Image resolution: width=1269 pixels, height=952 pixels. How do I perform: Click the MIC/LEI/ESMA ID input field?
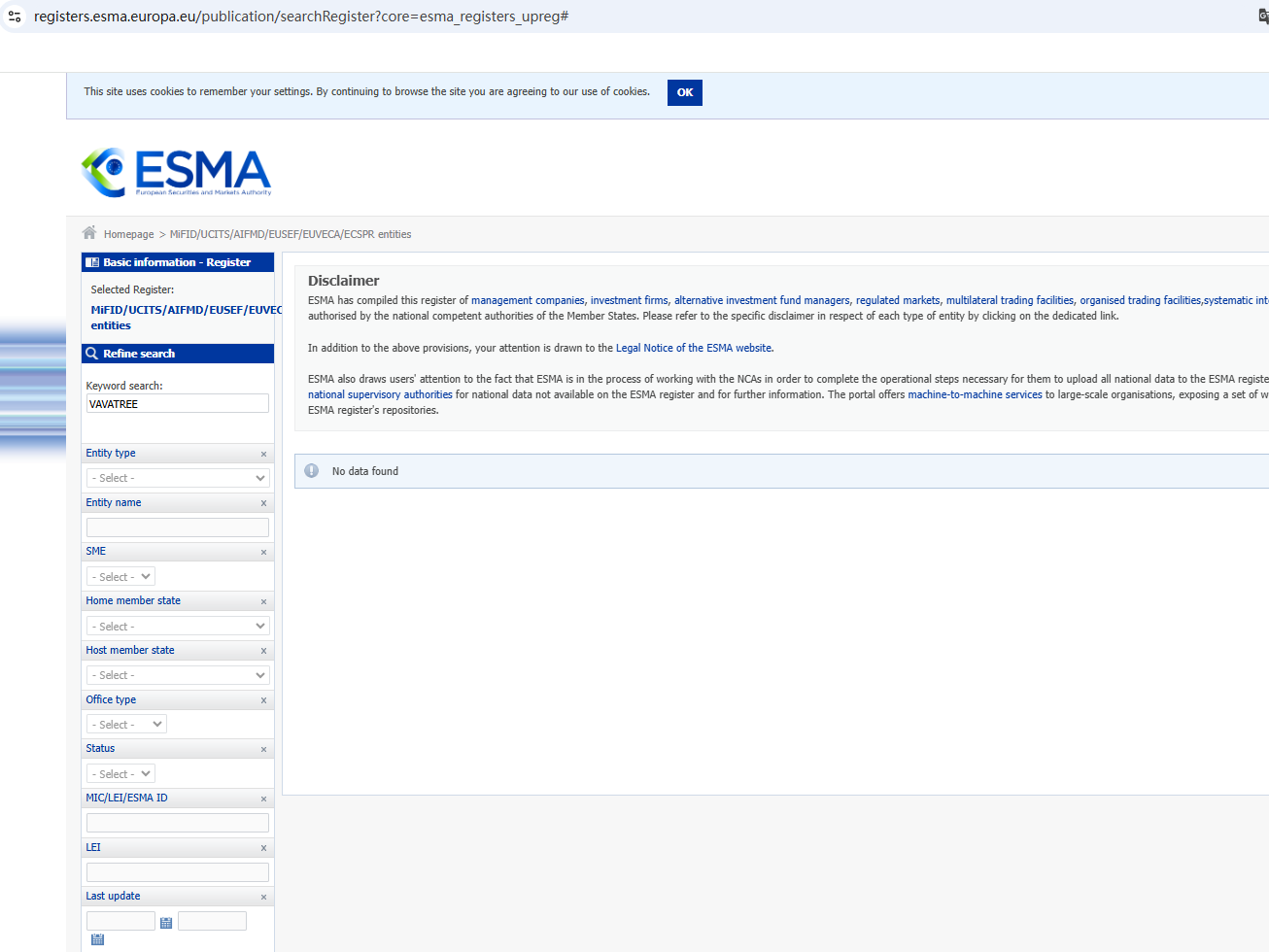click(x=177, y=823)
